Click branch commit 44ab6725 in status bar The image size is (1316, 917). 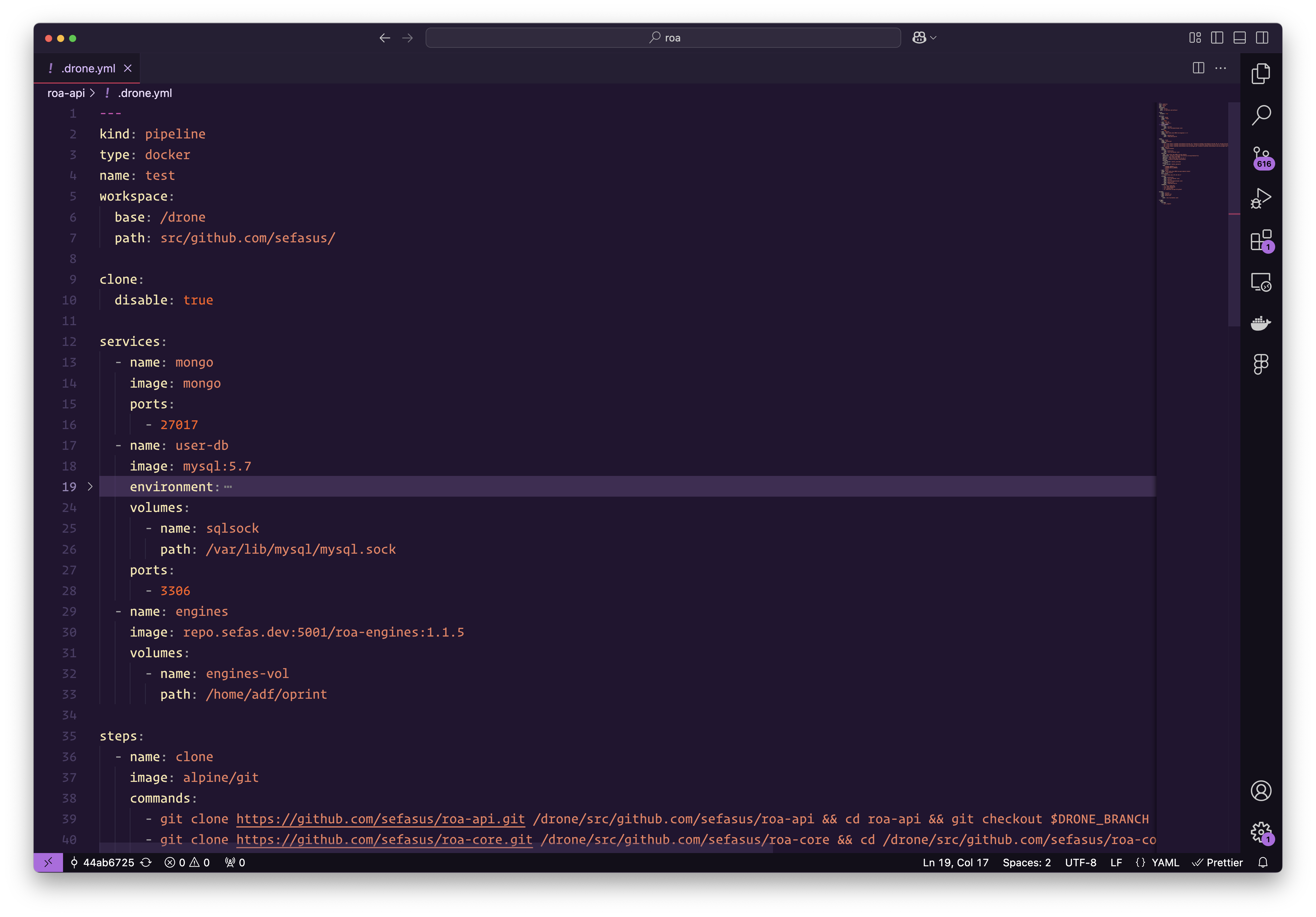tap(102, 863)
